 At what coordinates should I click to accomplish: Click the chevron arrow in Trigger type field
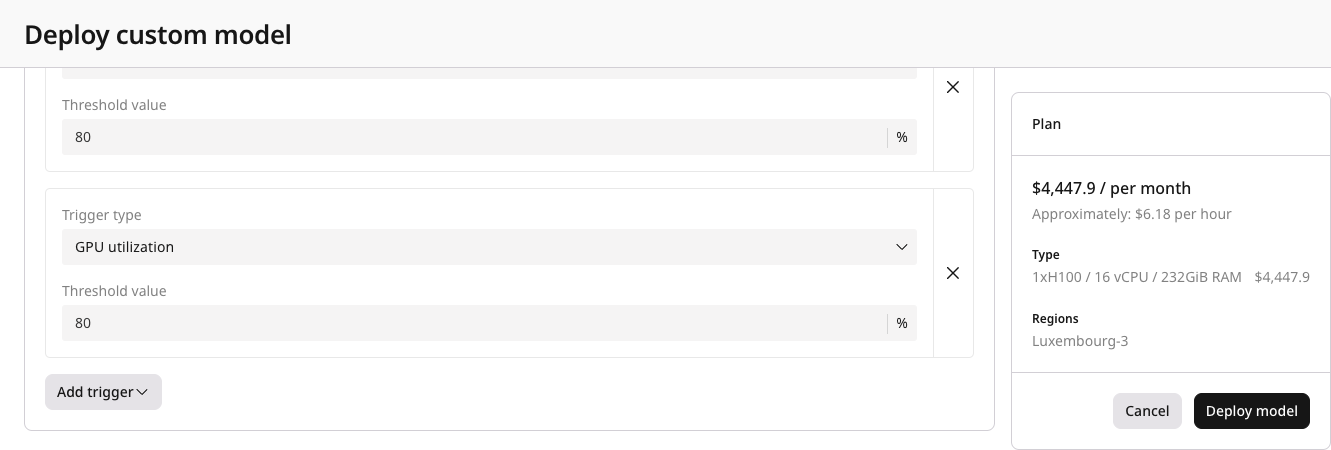(x=901, y=247)
